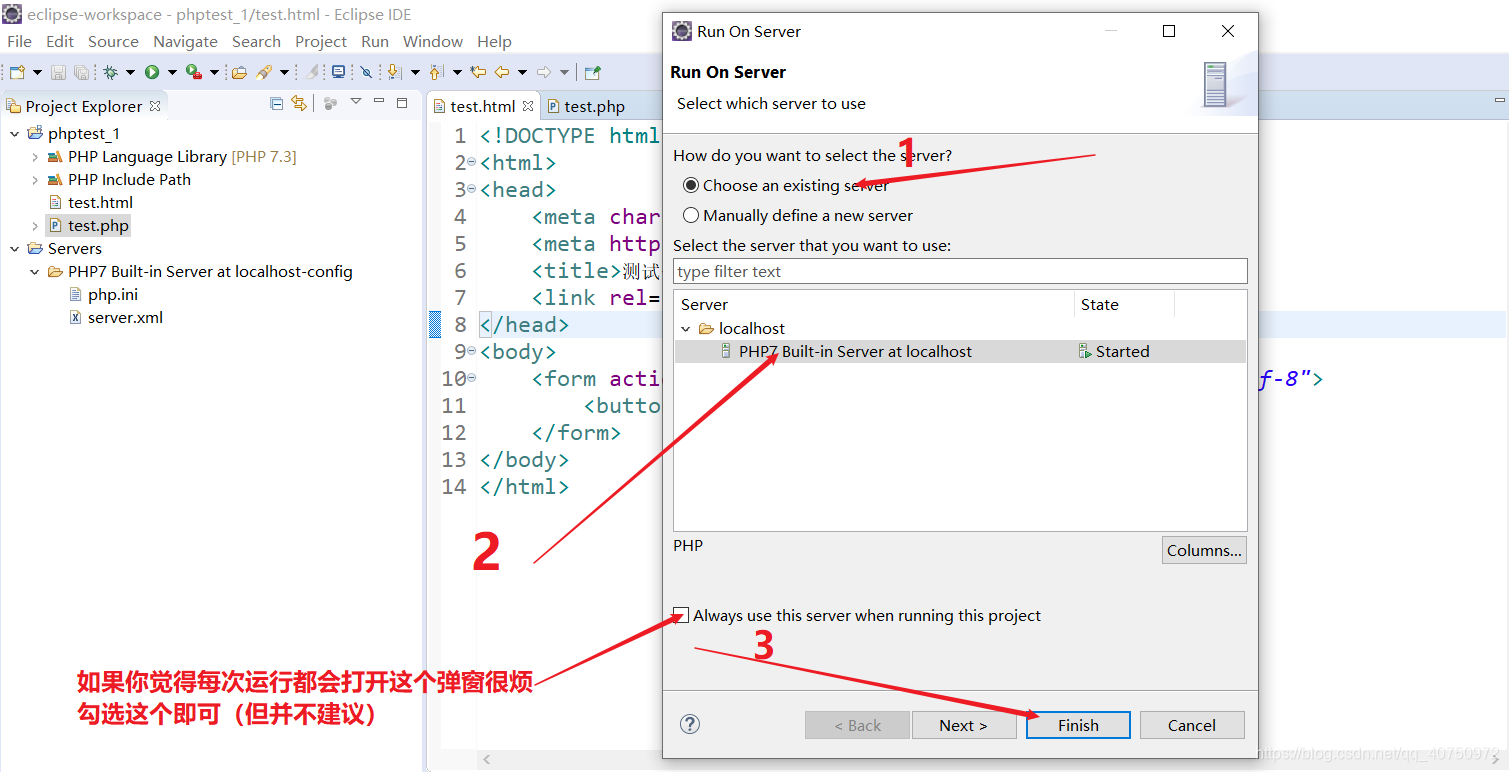Screen dimensions: 1509x772
Task: Collapse the body fold marker on line 9
Action: coord(472,351)
